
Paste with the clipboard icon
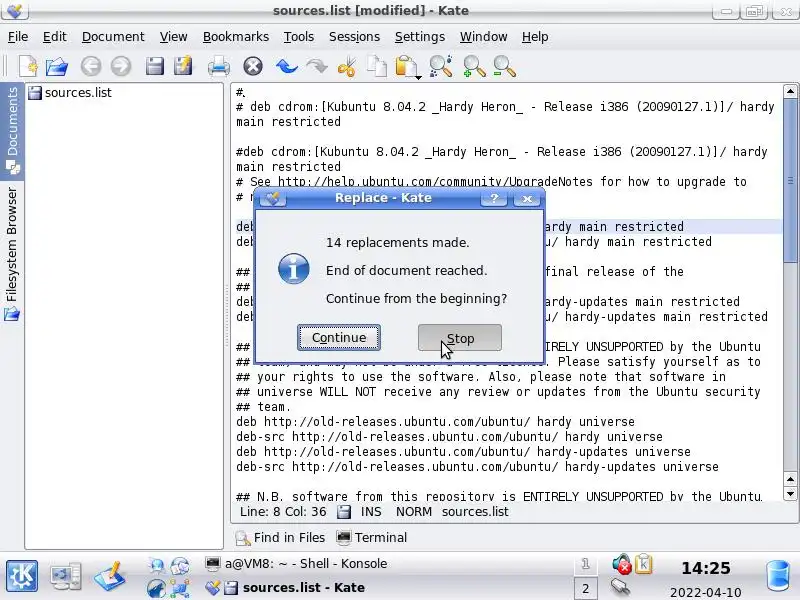pos(406,66)
